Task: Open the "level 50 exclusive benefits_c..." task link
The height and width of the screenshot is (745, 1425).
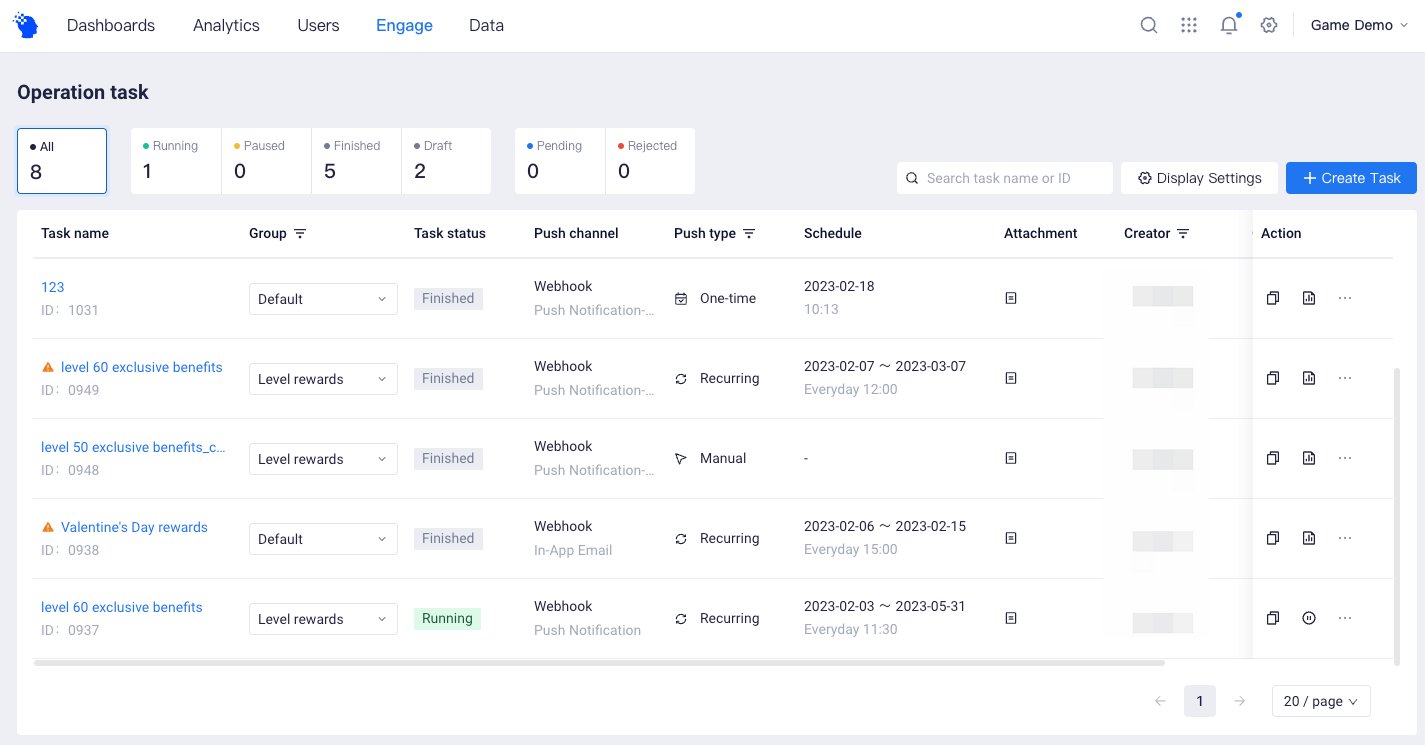Action: 134,447
